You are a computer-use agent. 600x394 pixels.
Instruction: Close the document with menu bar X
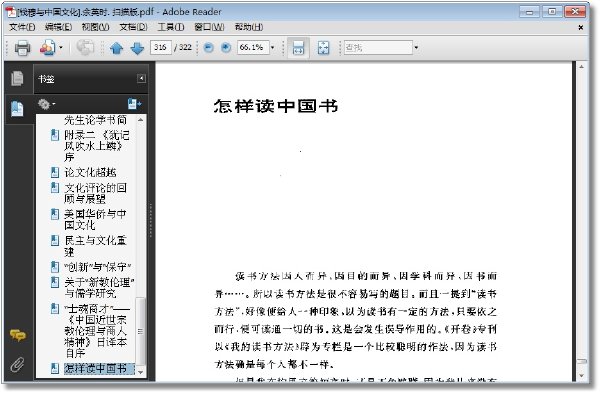pyautogui.click(x=580, y=28)
